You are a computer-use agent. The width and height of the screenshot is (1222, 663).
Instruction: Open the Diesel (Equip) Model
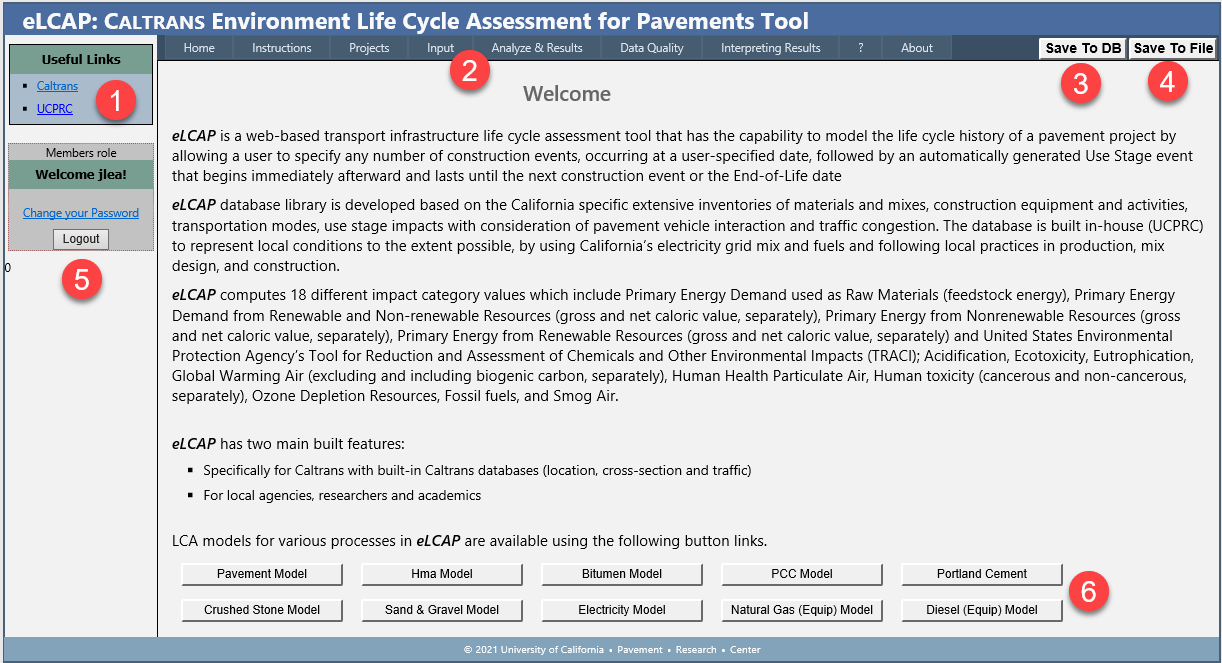pyautogui.click(x=981, y=610)
